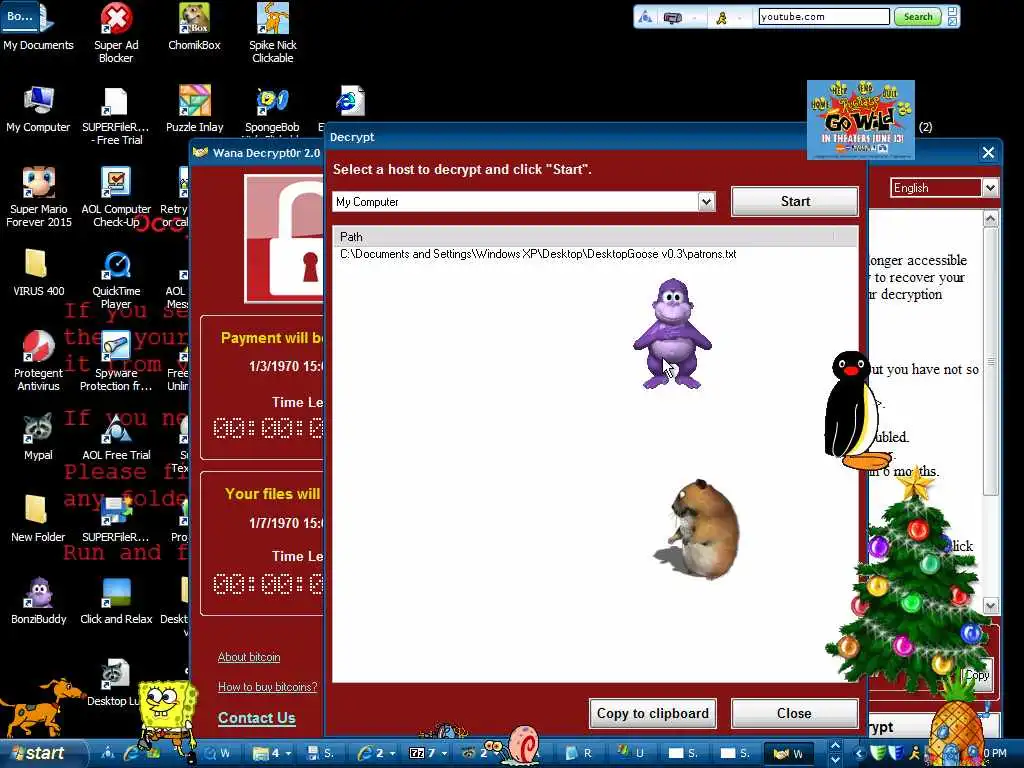Open Internet Explorer desktop shortcut
The height and width of the screenshot is (768, 1024).
click(349, 101)
